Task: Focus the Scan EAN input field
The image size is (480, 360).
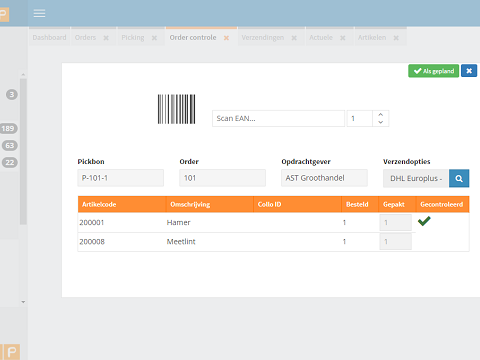Action: click(278, 118)
